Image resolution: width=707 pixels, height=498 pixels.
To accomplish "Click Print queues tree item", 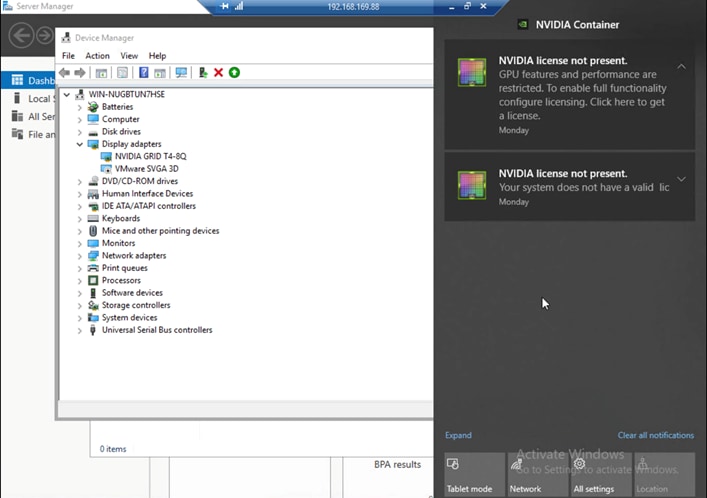I will [124, 268].
